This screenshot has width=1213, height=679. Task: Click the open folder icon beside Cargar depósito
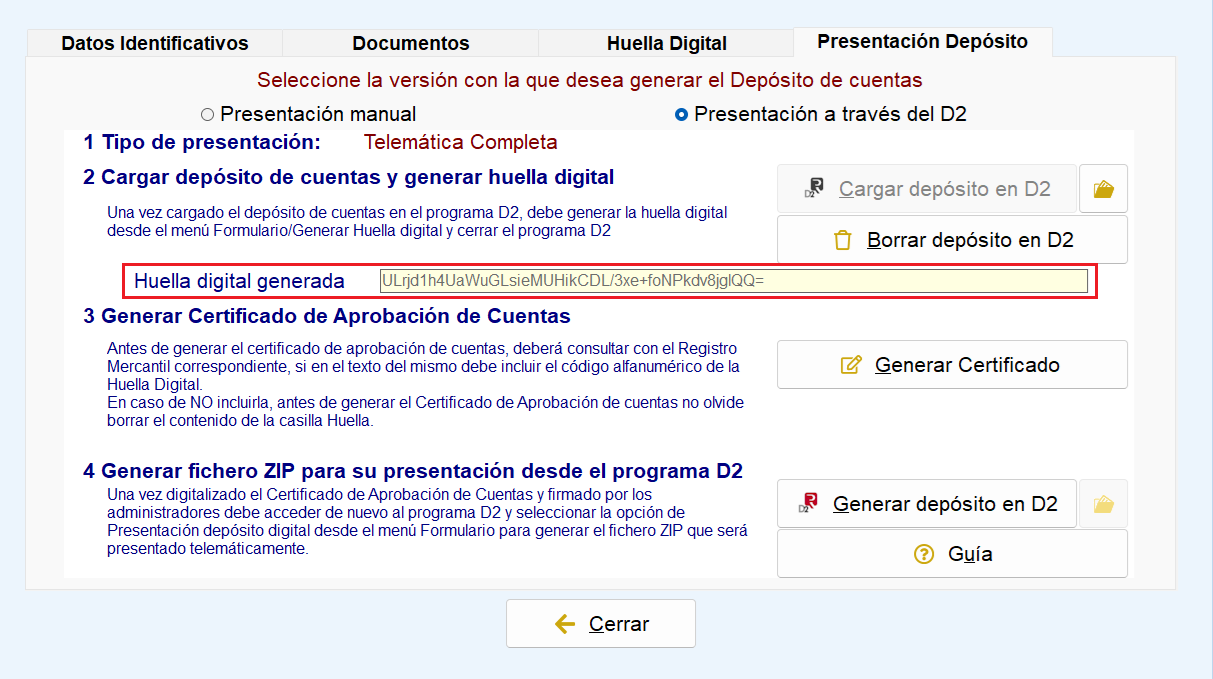pyautogui.click(x=1103, y=189)
